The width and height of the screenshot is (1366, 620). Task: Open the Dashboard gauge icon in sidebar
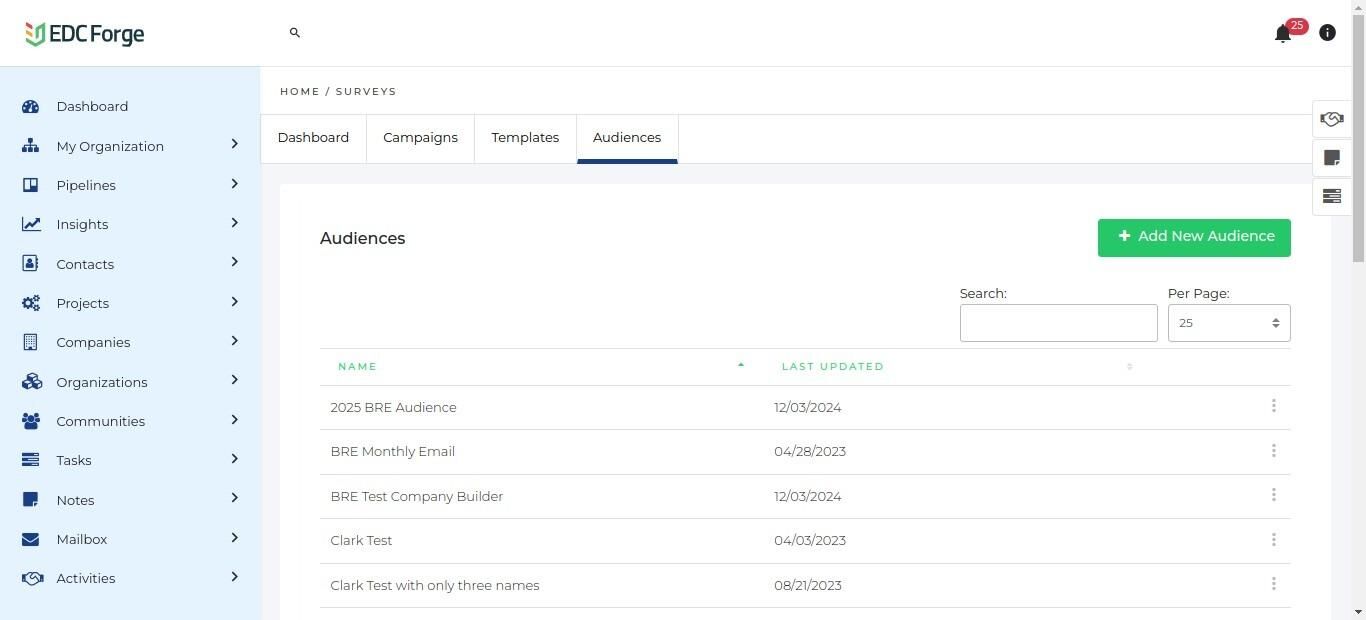tap(31, 106)
